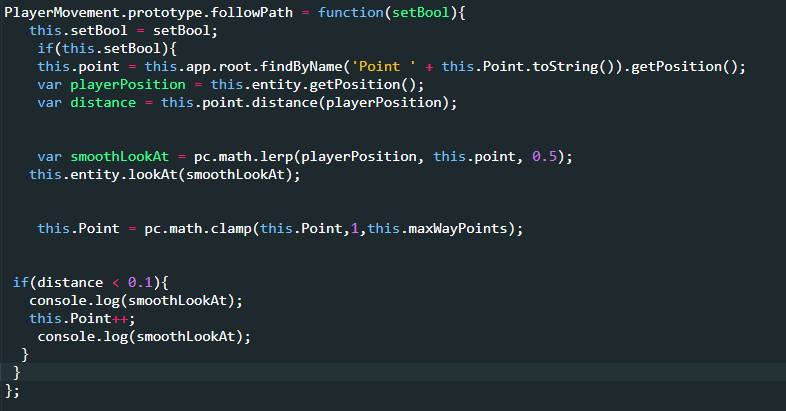Click the '0.5' lerp value
Screen dimensions: 786x411
click(x=544, y=157)
